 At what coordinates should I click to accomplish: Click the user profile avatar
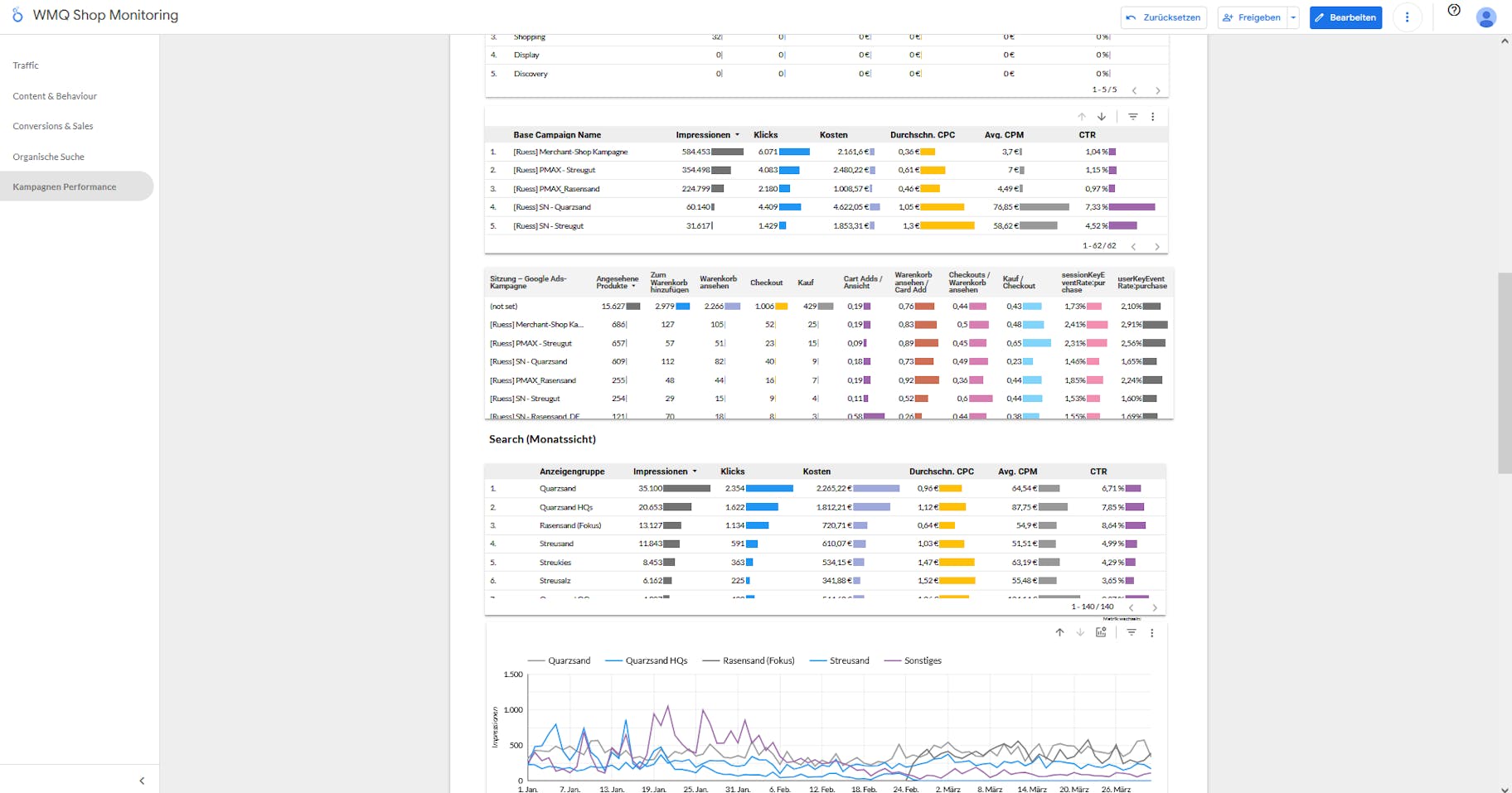(1485, 17)
